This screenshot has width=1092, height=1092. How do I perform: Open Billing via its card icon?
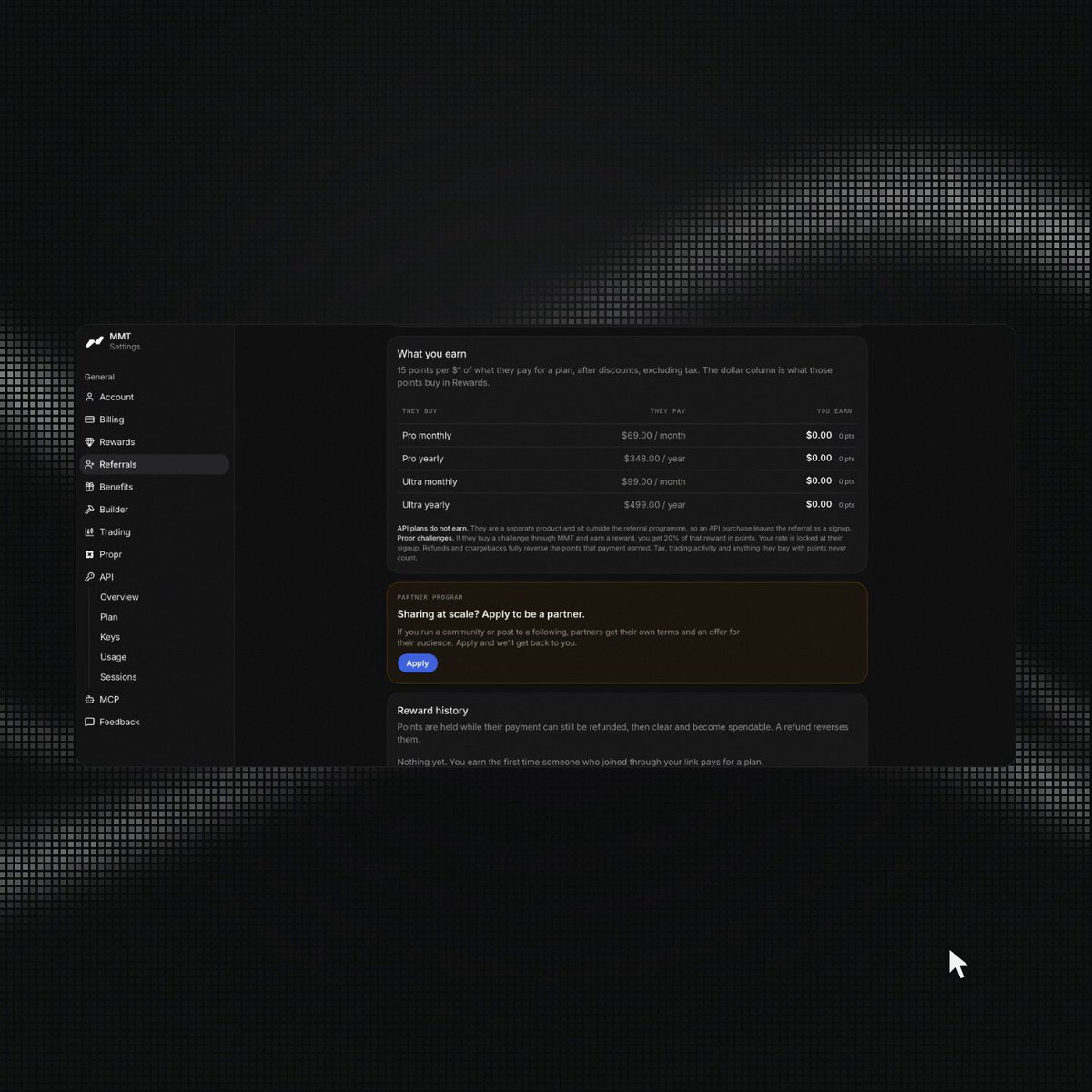(89, 420)
